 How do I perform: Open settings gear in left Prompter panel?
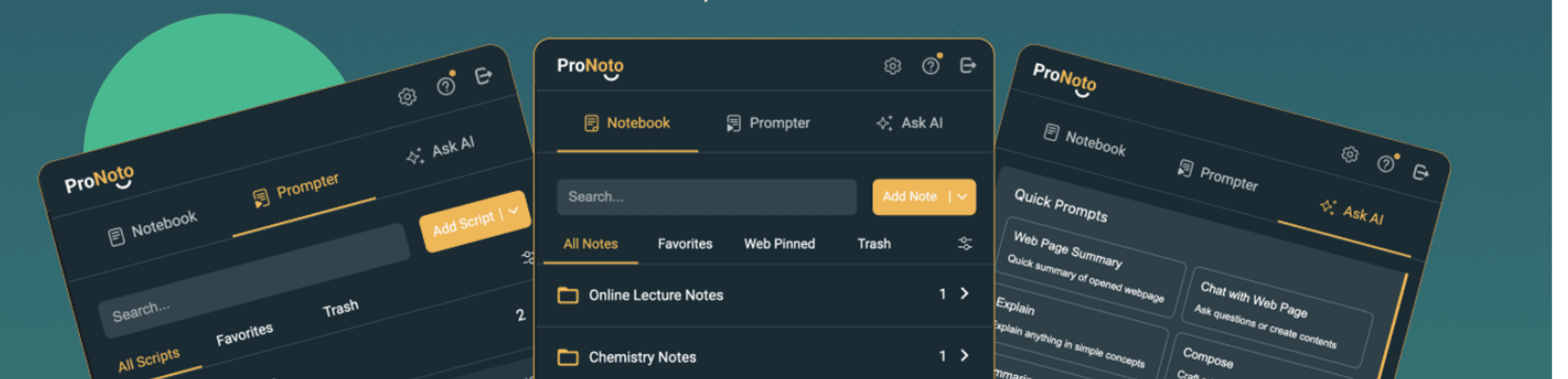point(407,96)
